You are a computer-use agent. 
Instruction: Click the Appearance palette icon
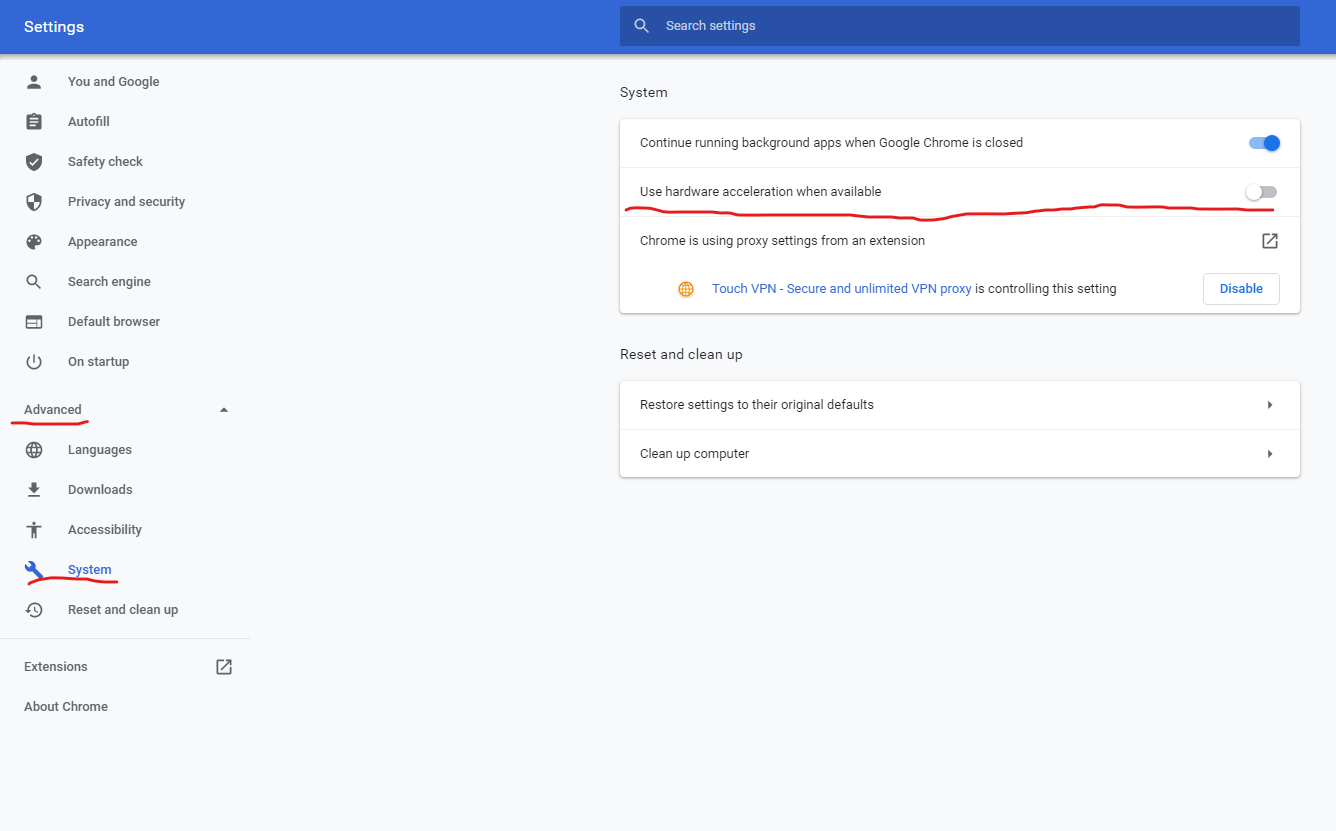coord(34,242)
